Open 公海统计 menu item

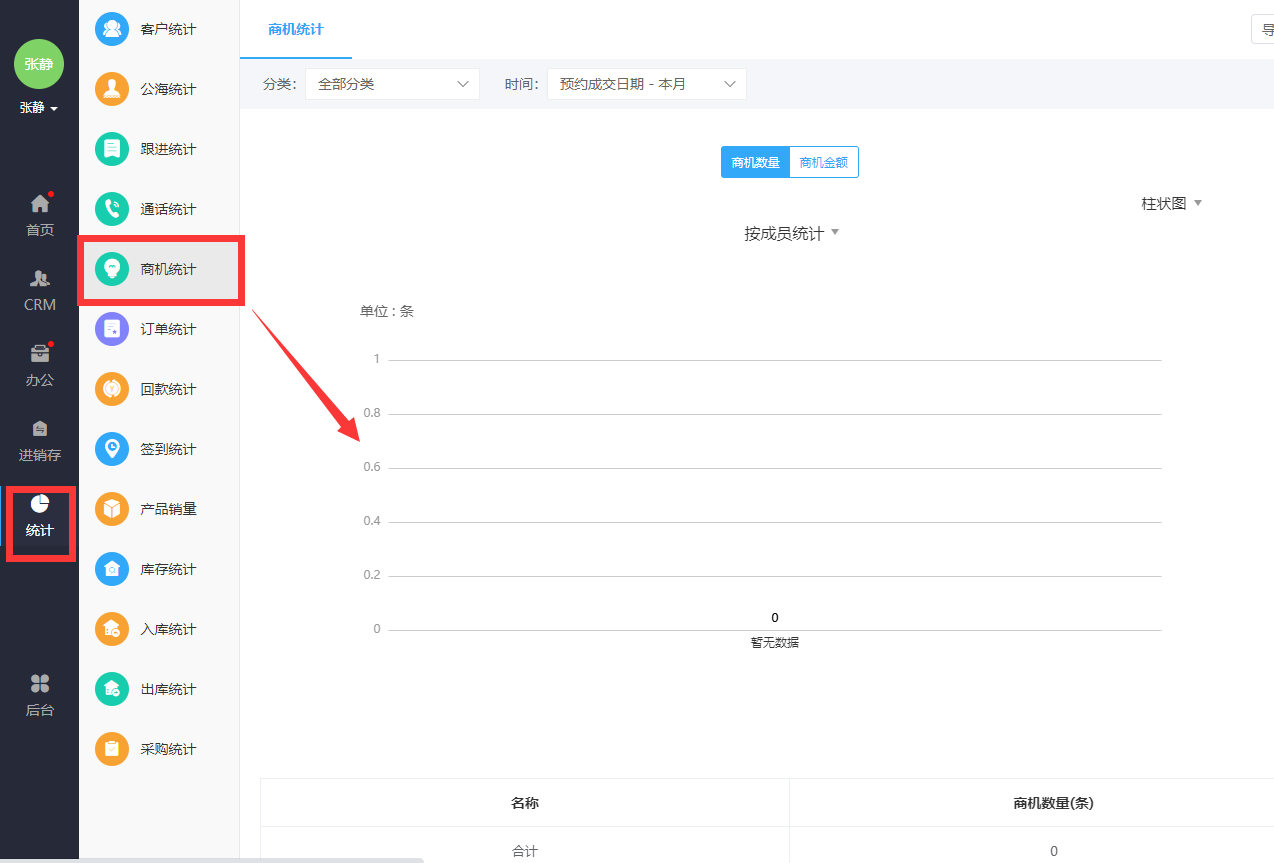pos(160,89)
